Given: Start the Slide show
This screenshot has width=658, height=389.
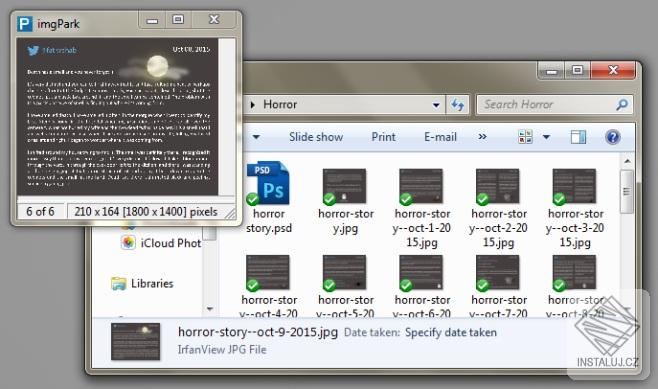Looking at the screenshot, I should click(316, 137).
